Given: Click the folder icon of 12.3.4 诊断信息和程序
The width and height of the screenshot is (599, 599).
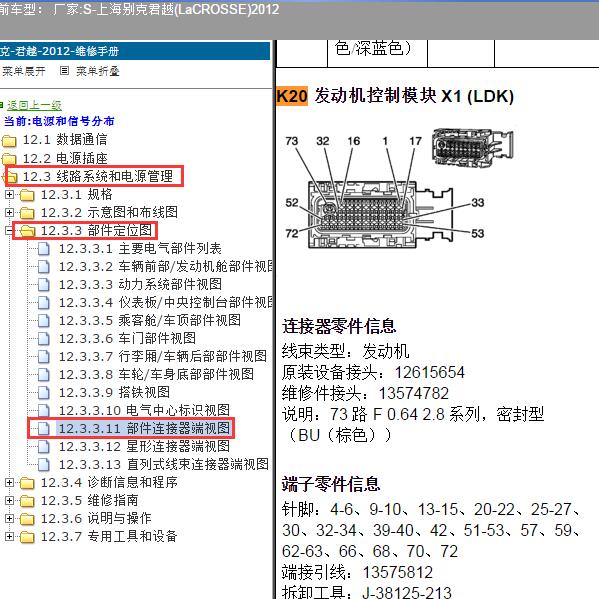Looking at the screenshot, I should (27, 483).
